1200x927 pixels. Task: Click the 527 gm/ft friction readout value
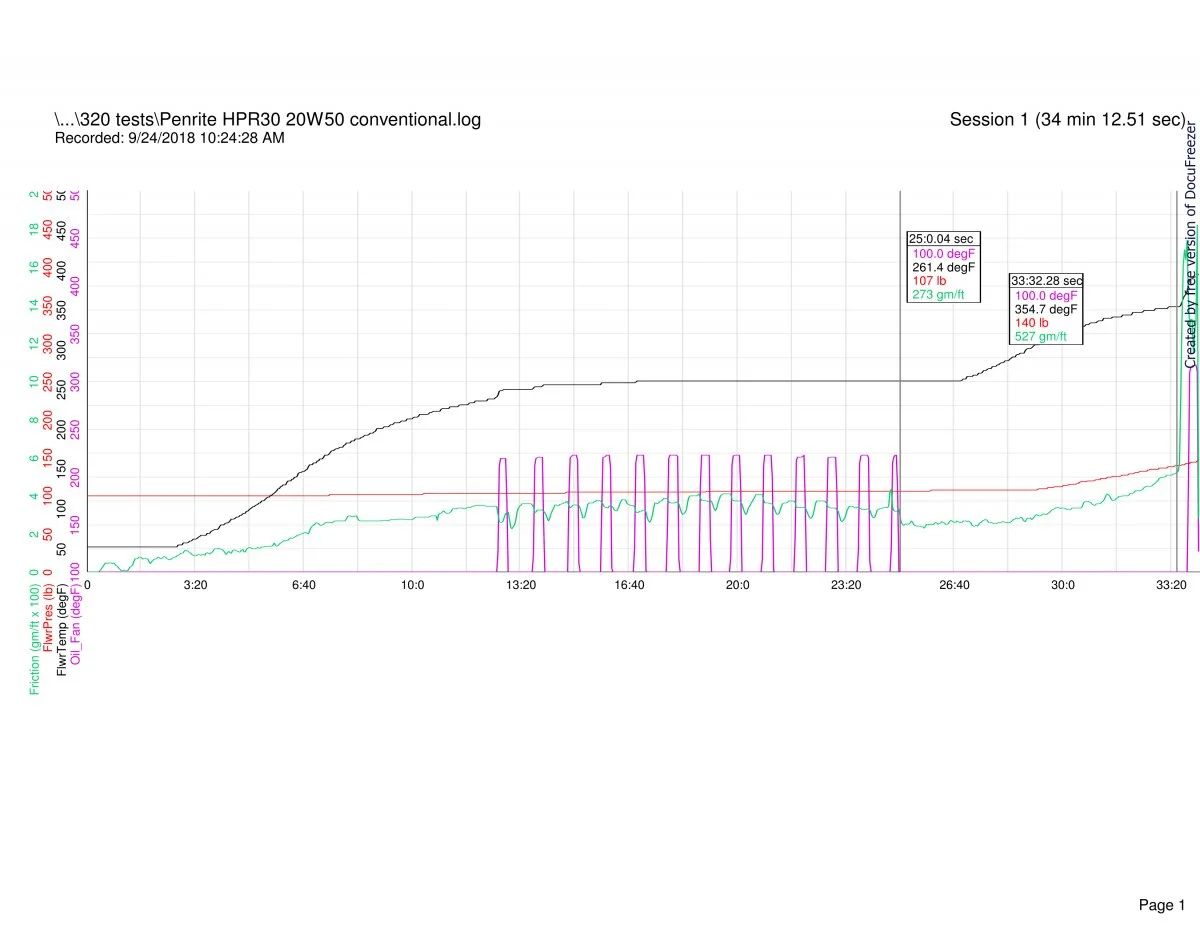[1040, 337]
